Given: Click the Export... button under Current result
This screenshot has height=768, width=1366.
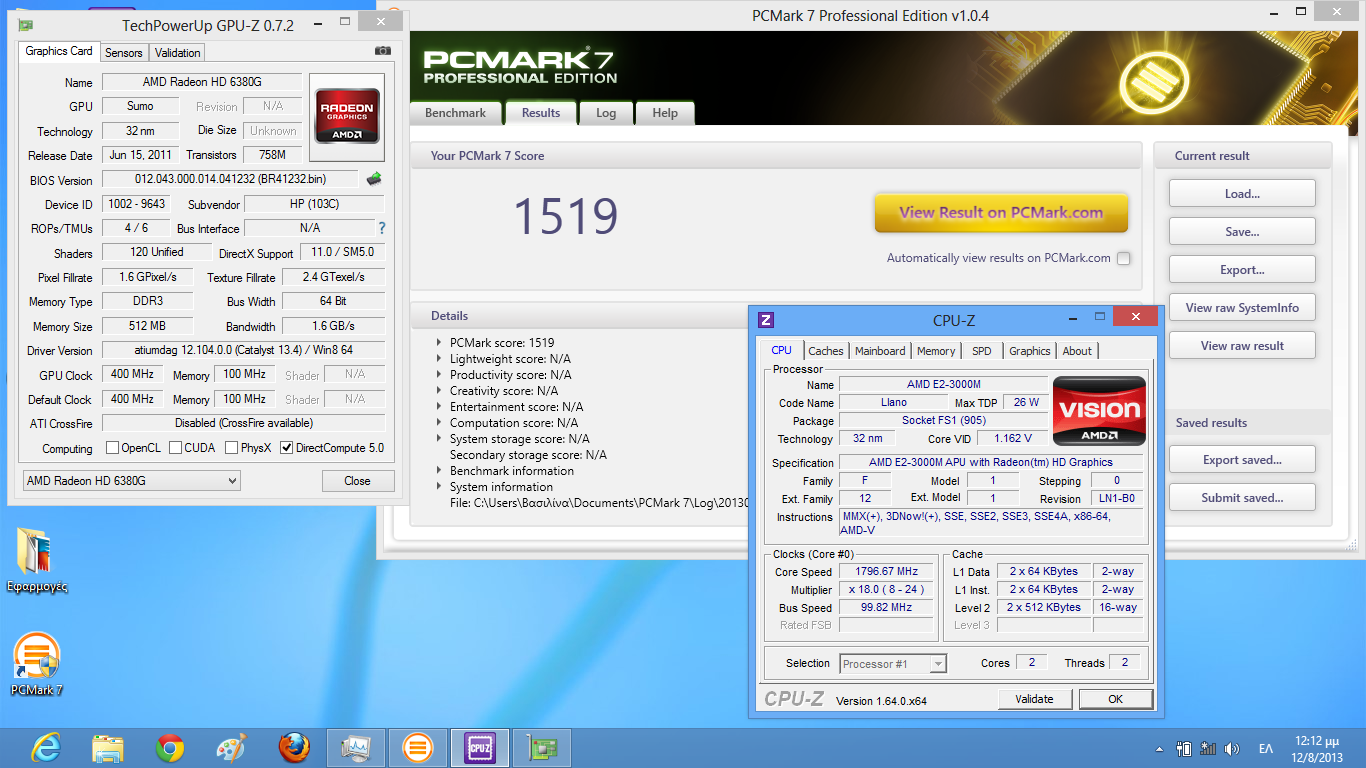Looking at the screenshot, I should pyautogui.click(x=1242, y=270).
